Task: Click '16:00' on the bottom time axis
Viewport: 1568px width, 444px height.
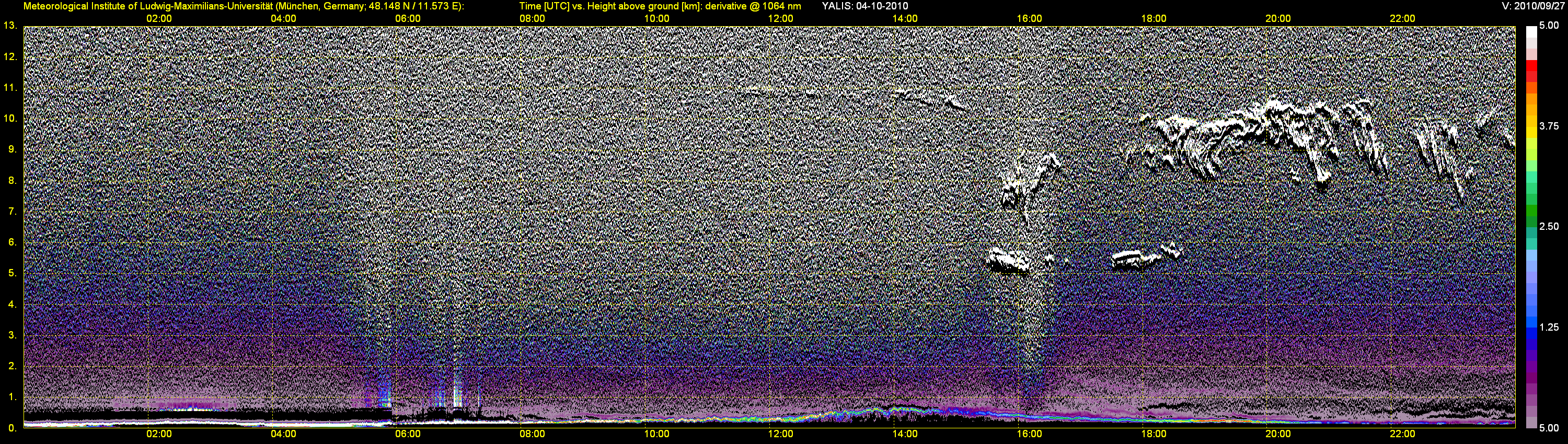Action: tap(1029, 434)
